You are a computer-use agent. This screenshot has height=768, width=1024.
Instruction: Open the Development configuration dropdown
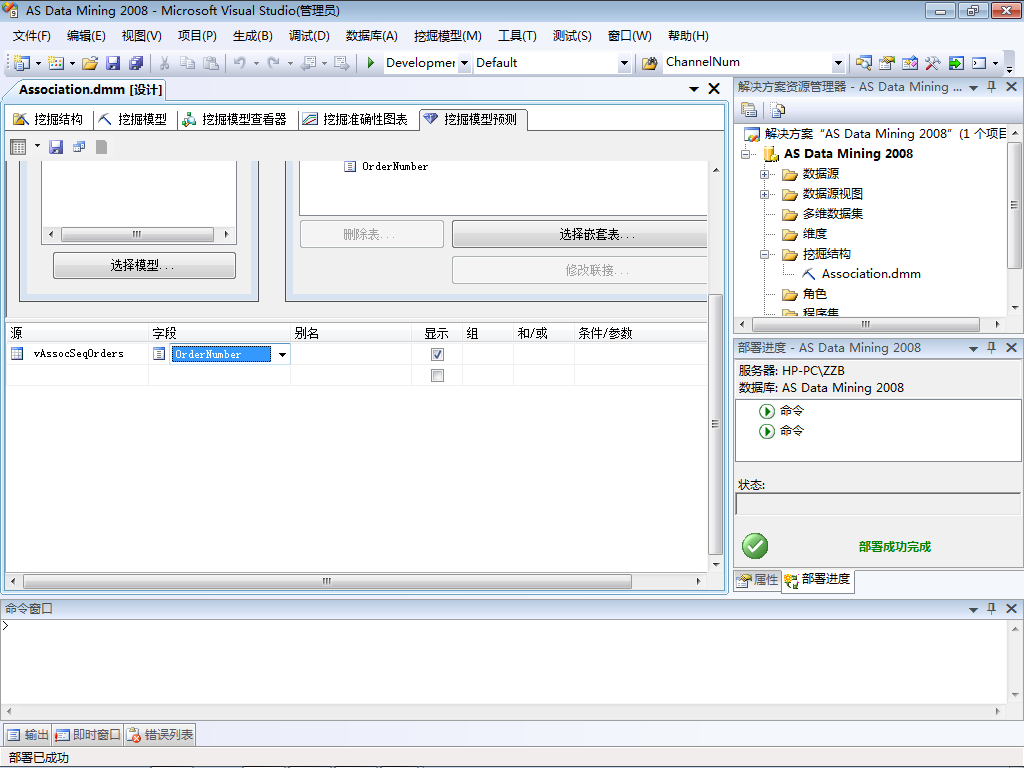[x=464, y=63]
